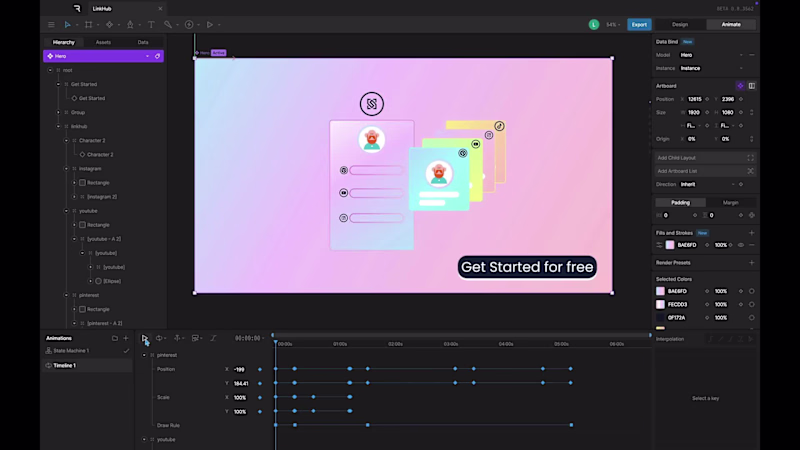This screenshot has width=800, height=450.
Task: Open the loop mode option
Action: pos(160,338)
